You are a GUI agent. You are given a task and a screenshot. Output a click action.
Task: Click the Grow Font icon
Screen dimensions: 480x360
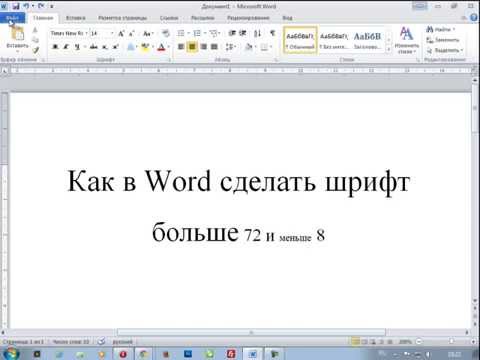tap(121, 33)
